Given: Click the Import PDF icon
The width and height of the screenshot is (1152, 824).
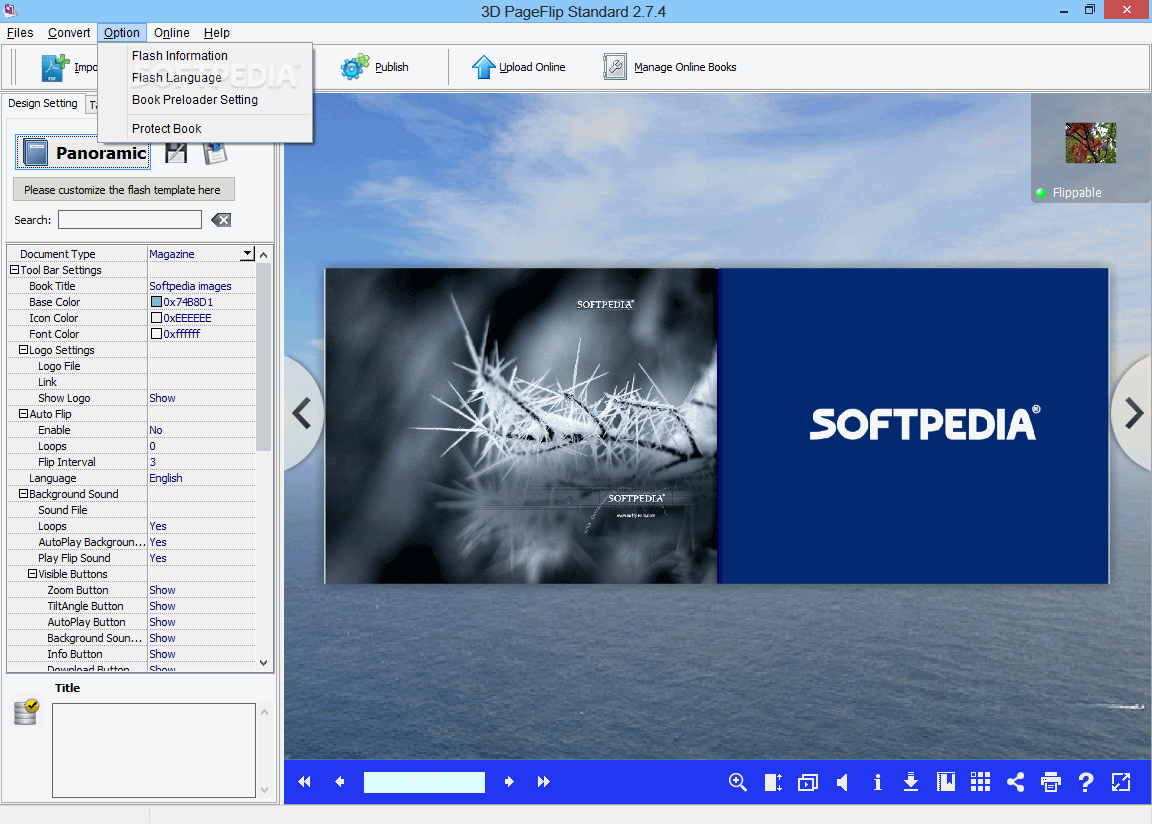Looking at the screenshot, I should 55,68.
